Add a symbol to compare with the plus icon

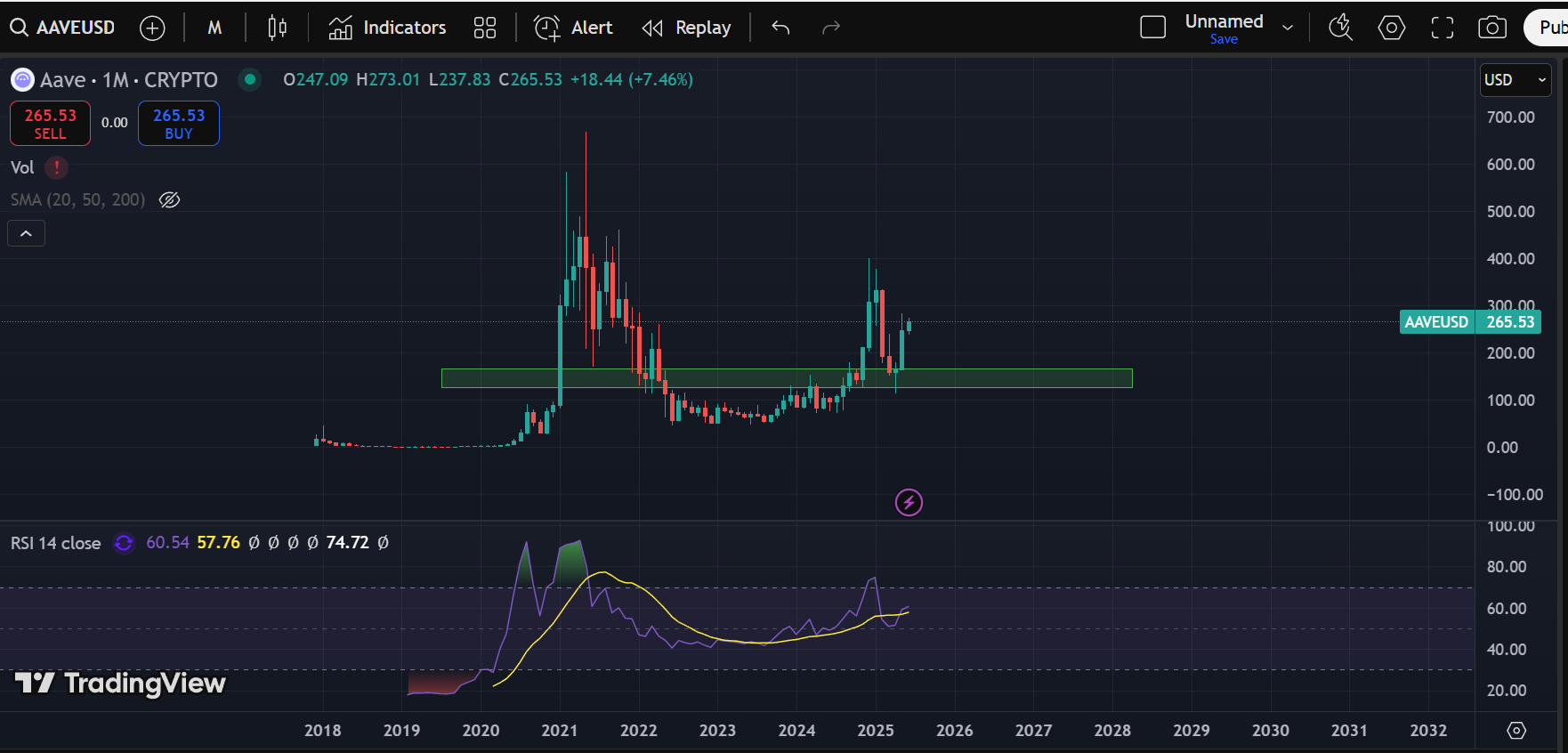[x=152, y=28]
